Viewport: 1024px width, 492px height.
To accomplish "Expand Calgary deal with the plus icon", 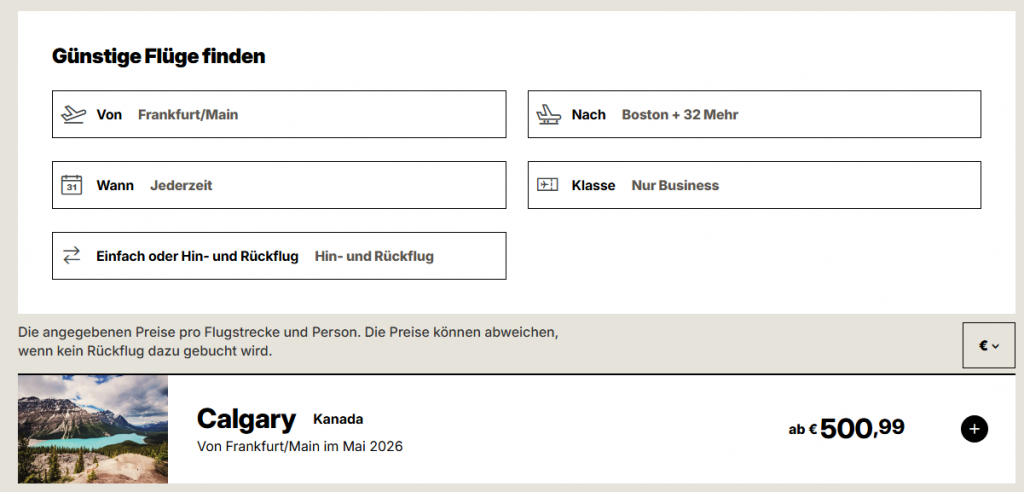I will (974, 429).
